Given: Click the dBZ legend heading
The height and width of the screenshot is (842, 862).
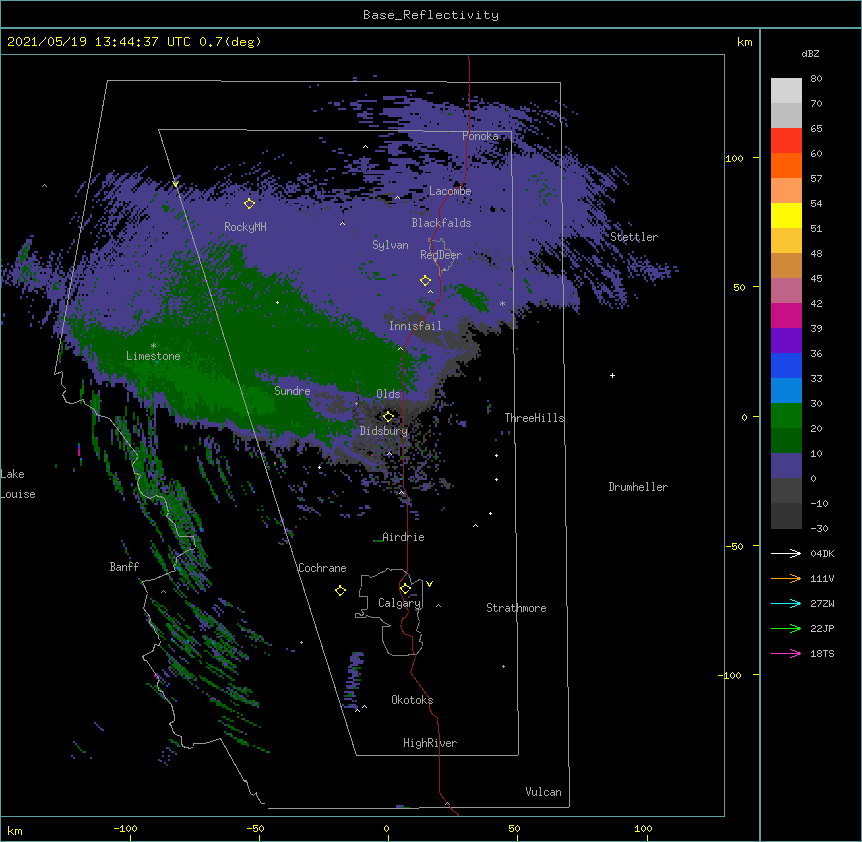Looking at the screenshot, I should click(810, 54).
